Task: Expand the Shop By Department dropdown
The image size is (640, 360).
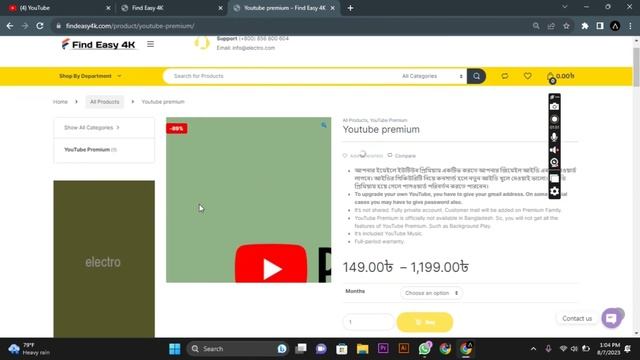Action: coord(90,76)
